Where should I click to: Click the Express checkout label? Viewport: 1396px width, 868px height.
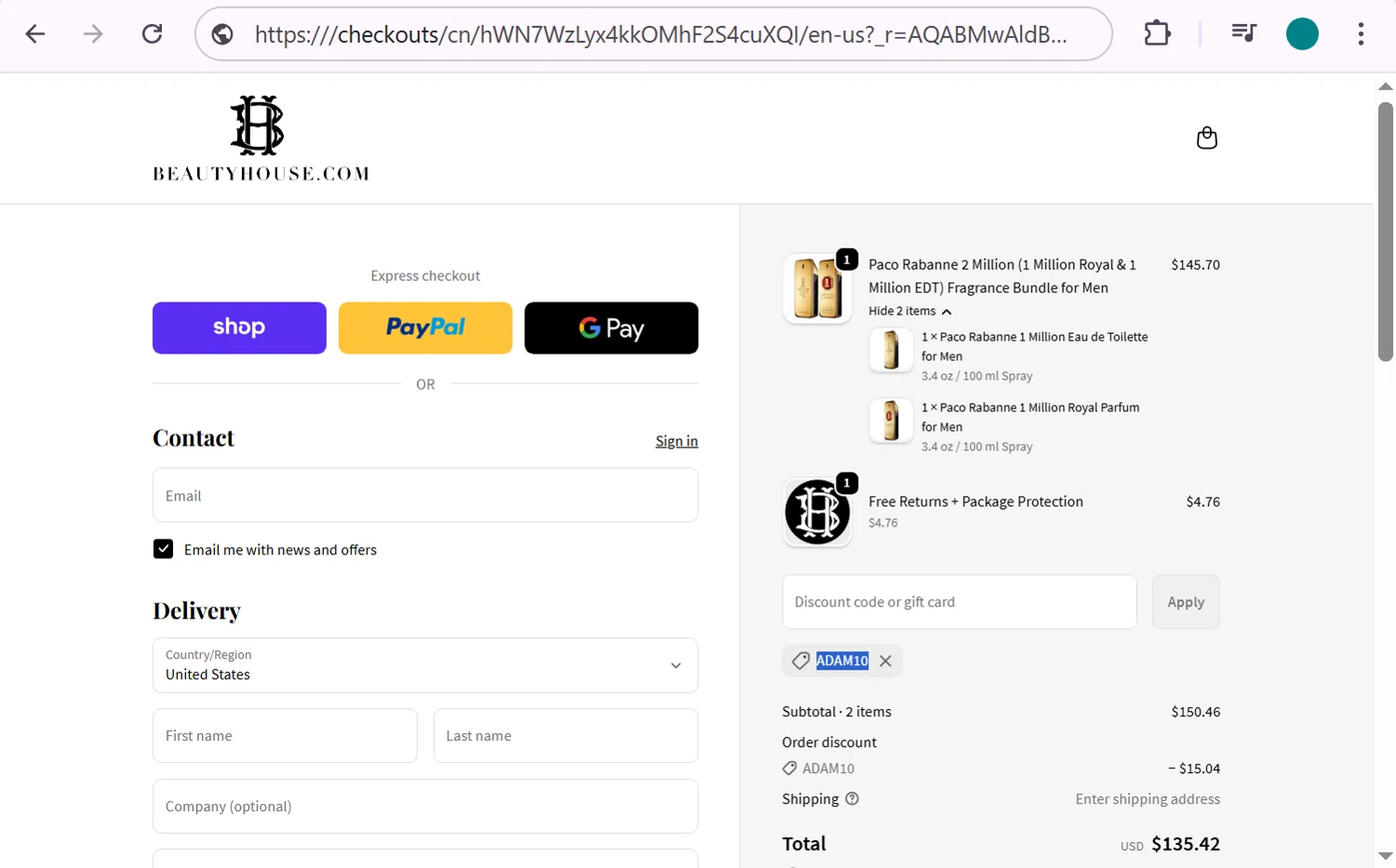425,276
